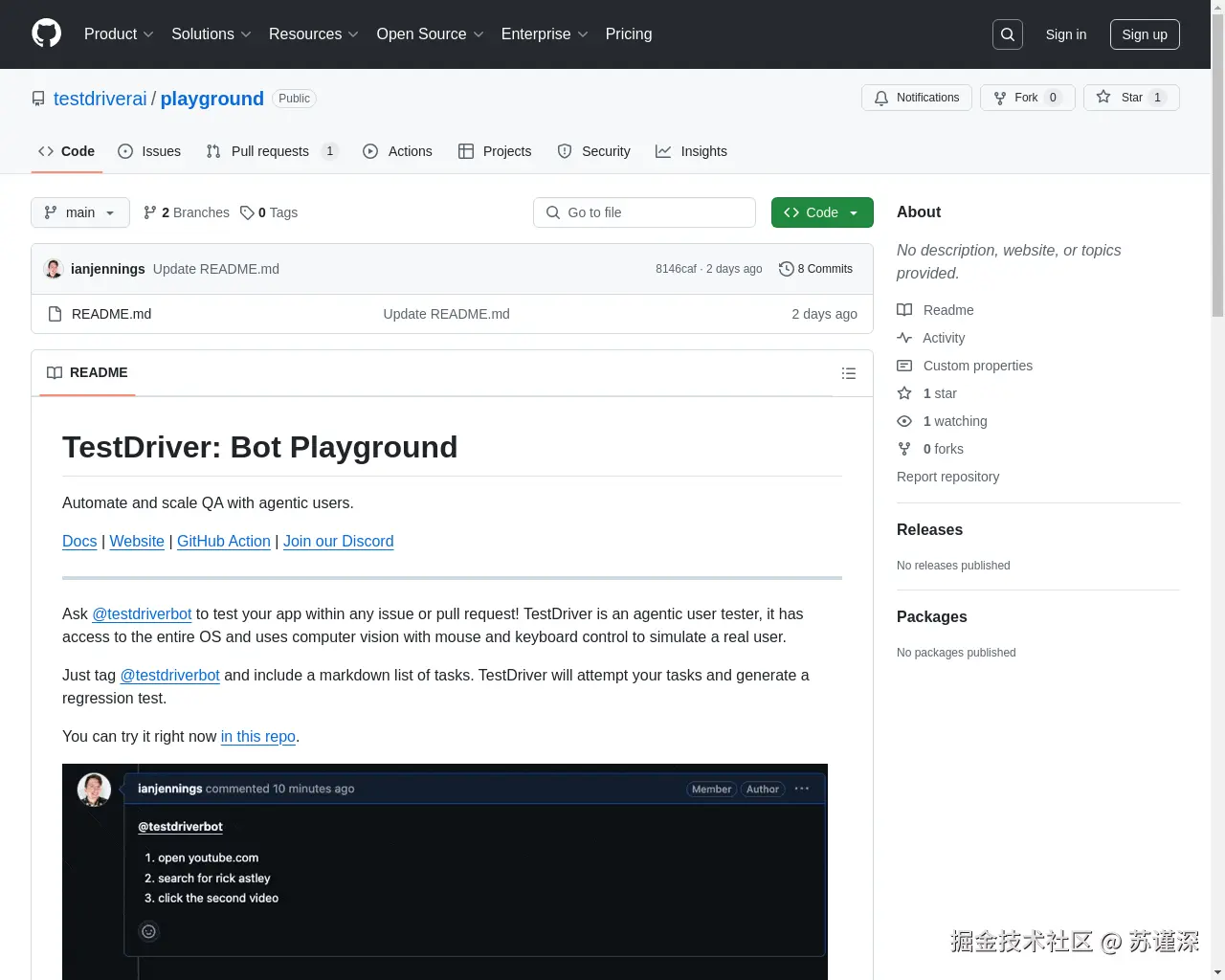View 0 Tags

269,212
